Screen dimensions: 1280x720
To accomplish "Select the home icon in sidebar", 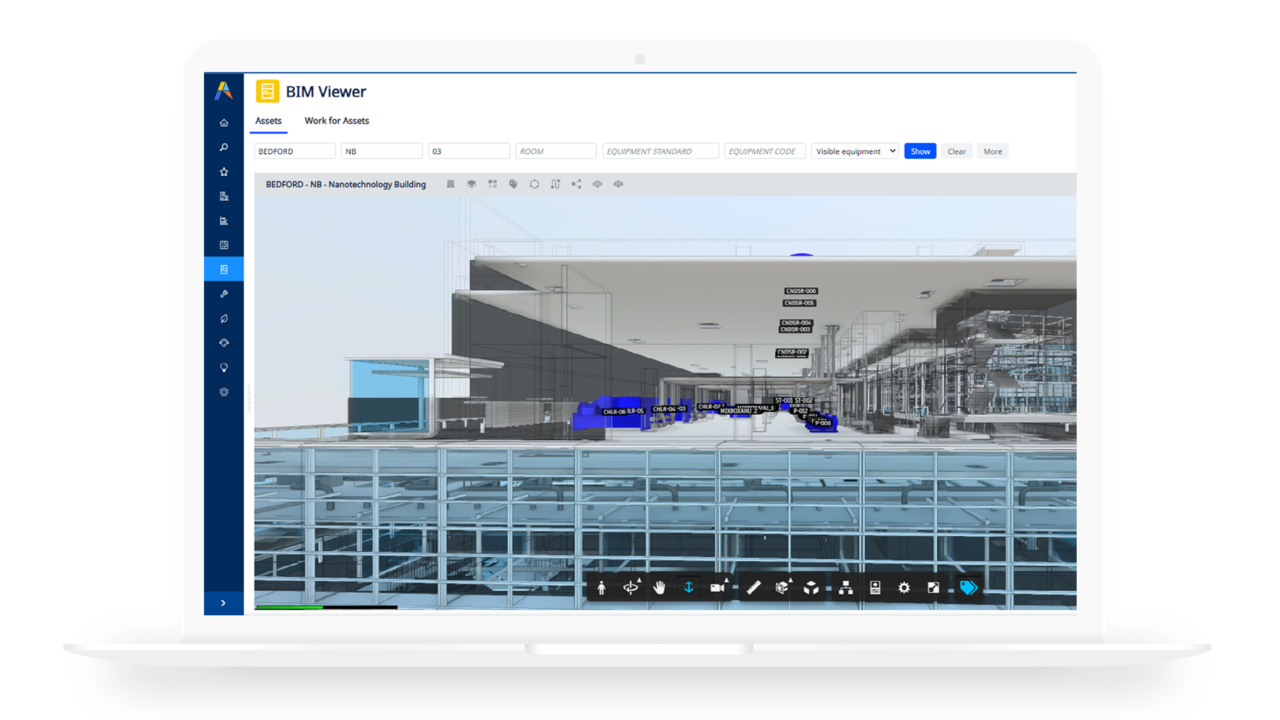I will pos(223,121).
